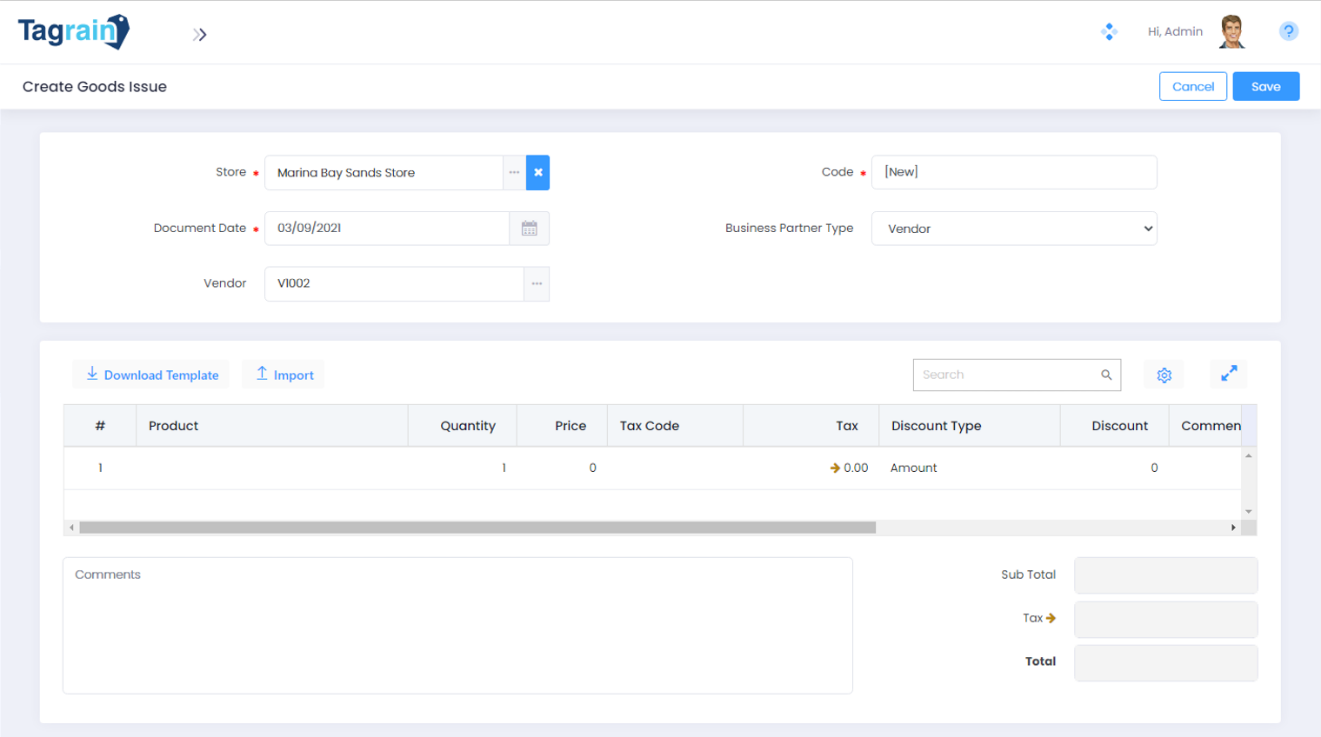Open the Store lookup ellipsis button
This screenshot has width=1321, height=737.
[514, 173]
